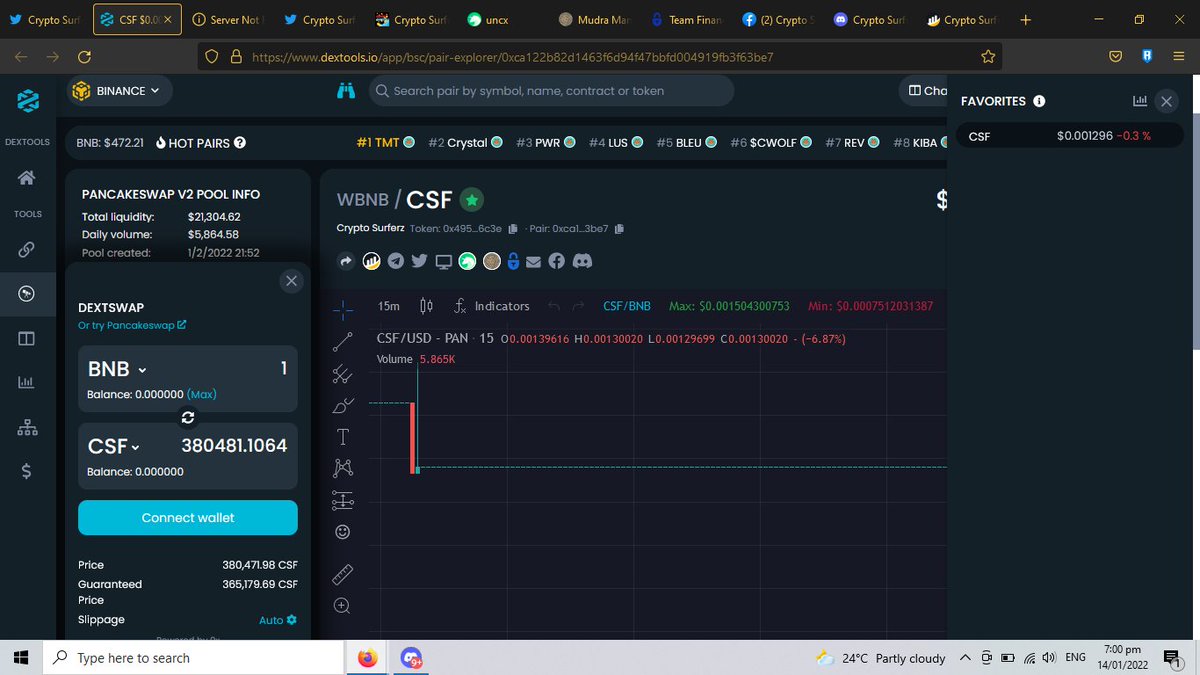Switch to the uncx browser tab
1200x675 pixels.
tap(502, 19)
